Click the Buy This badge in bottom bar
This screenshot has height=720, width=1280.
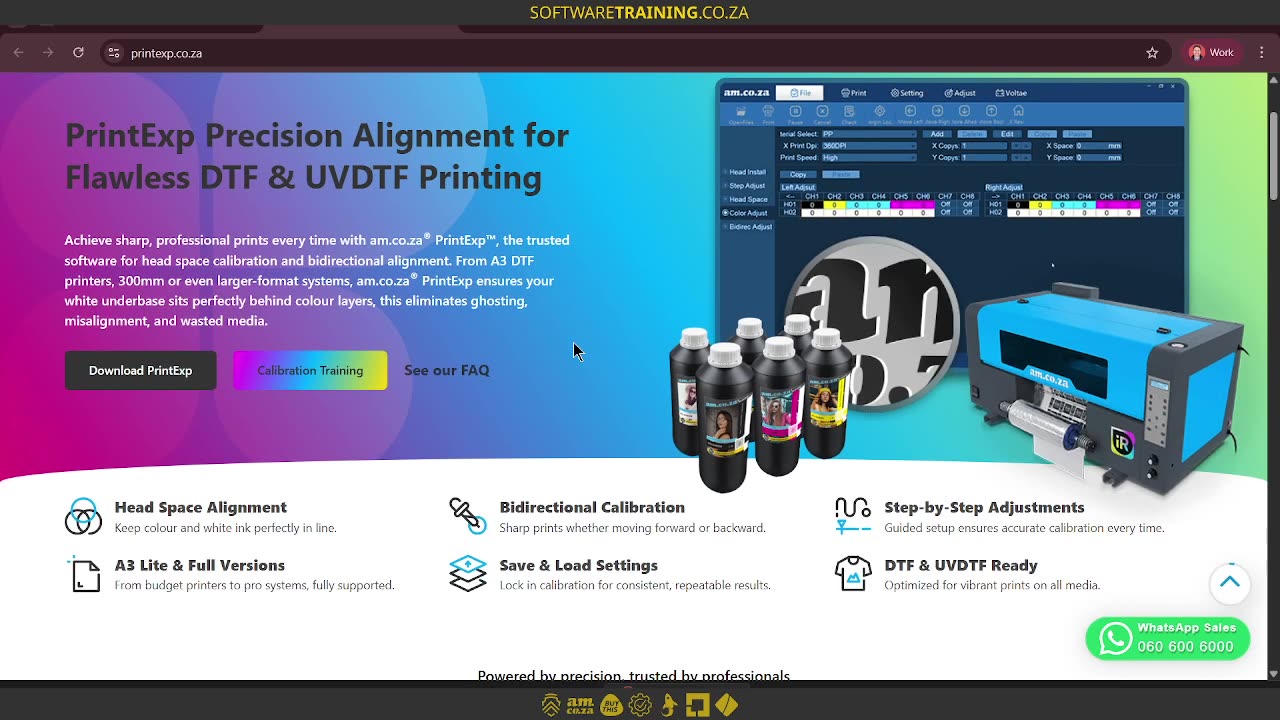[x=611, y=705]
